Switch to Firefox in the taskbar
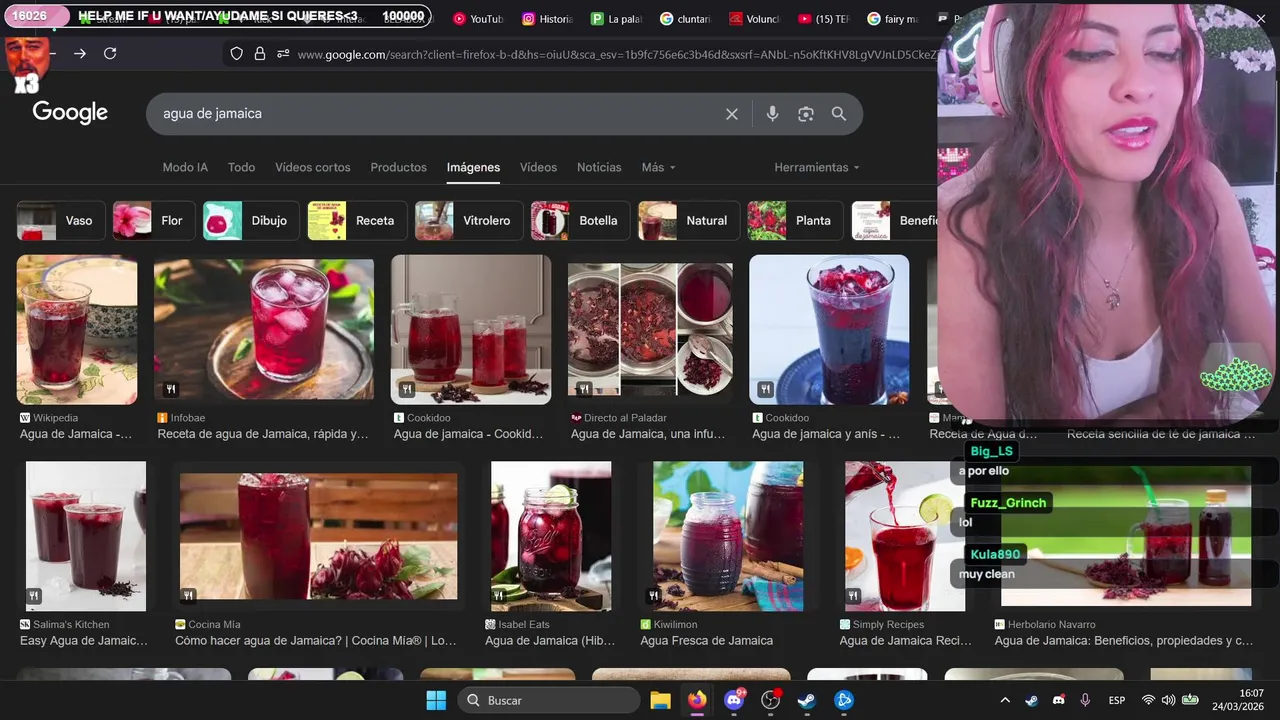 pos(697,700)
